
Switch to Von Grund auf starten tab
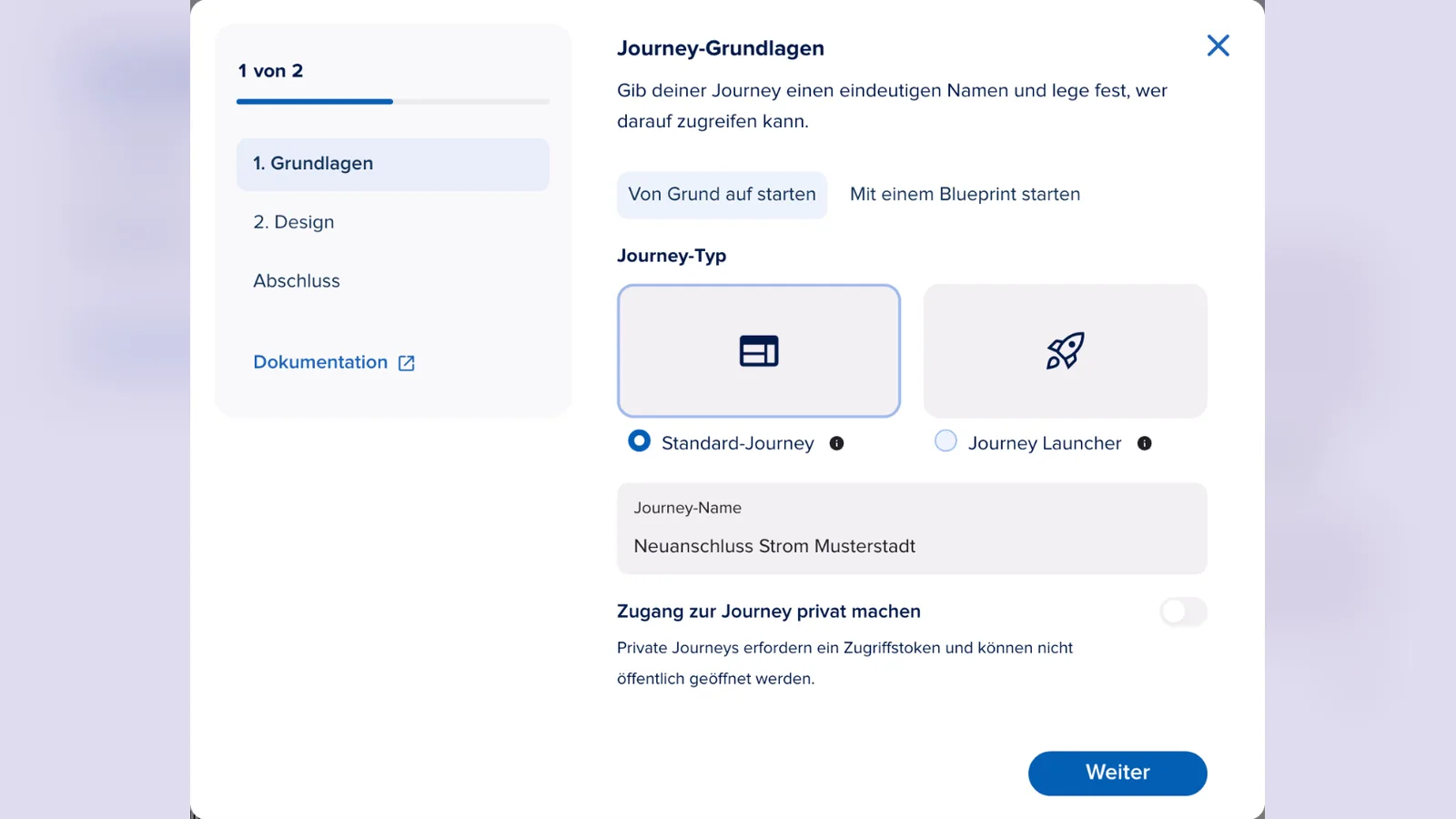tap(722, 195)
